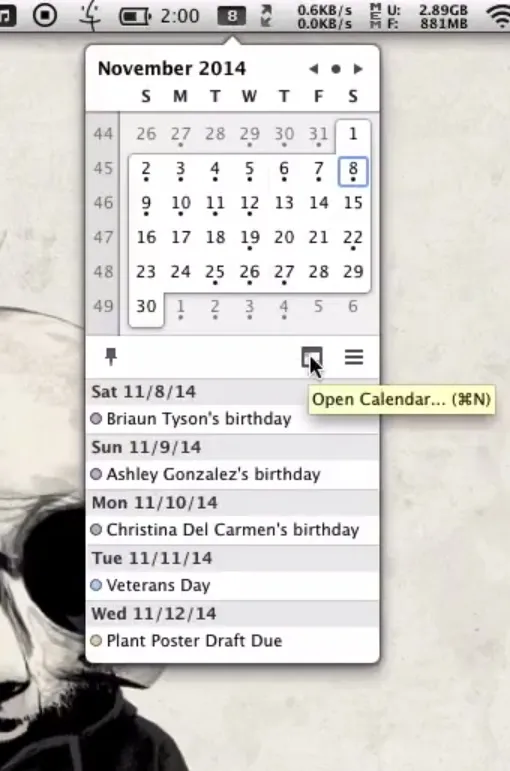Click the November 2014 month title
Viewport: 510px width, 771px height.
(x=172, y=69)
